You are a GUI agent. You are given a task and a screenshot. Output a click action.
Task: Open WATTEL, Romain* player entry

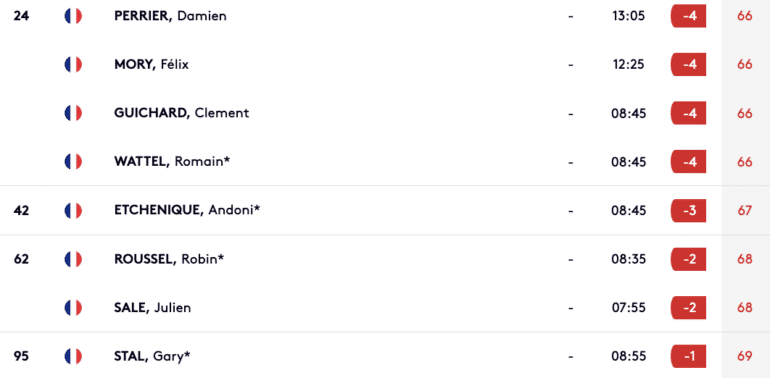[x=172, y=162]
